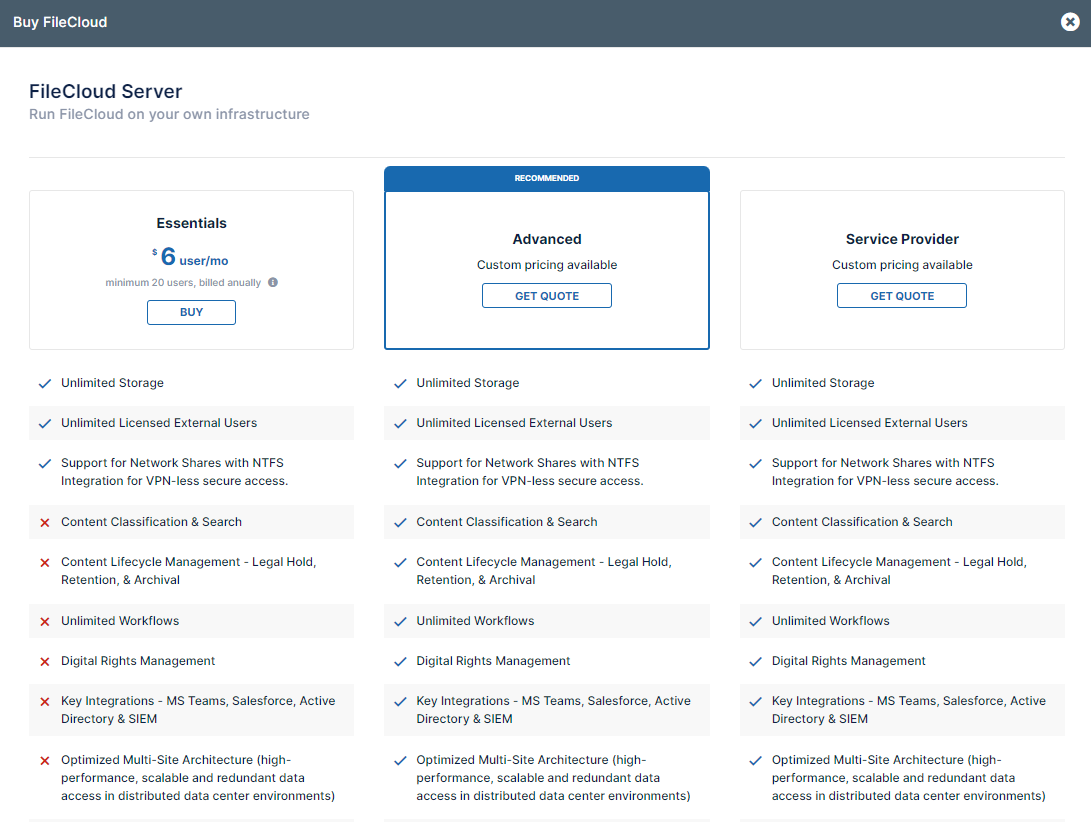Click red X by Essentials Key Integrations
The width and height of the screenshot is (1091, 822).
[x=45, y=702]
